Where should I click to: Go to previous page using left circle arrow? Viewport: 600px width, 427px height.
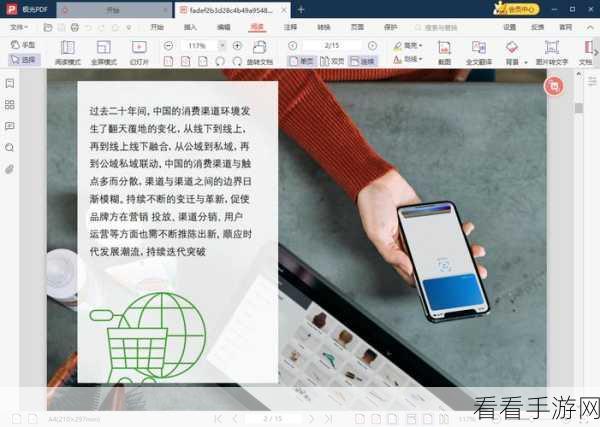pos(293,46)
